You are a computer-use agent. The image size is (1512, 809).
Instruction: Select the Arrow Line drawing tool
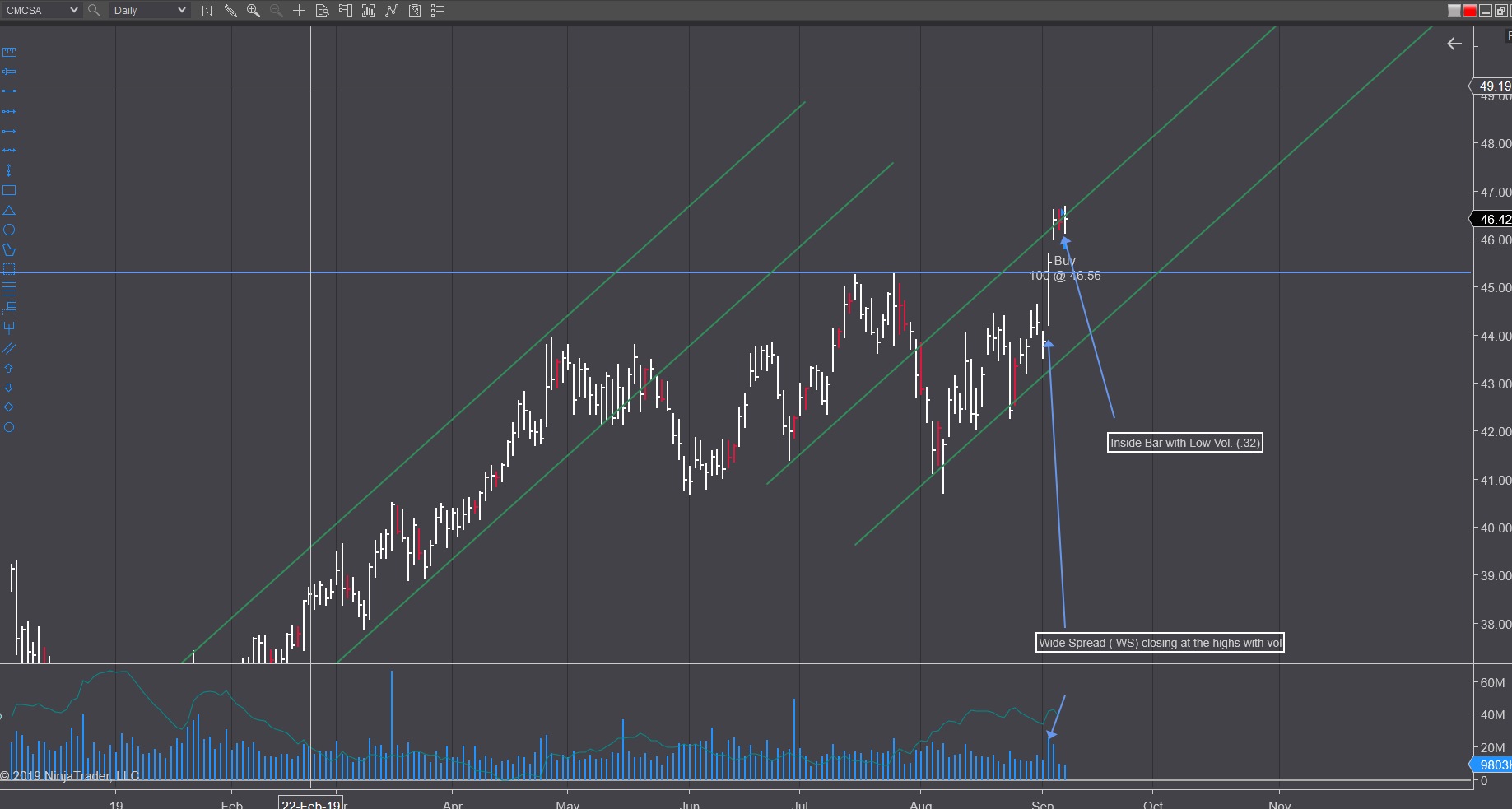pyautogui.click(x=9, y=131)
